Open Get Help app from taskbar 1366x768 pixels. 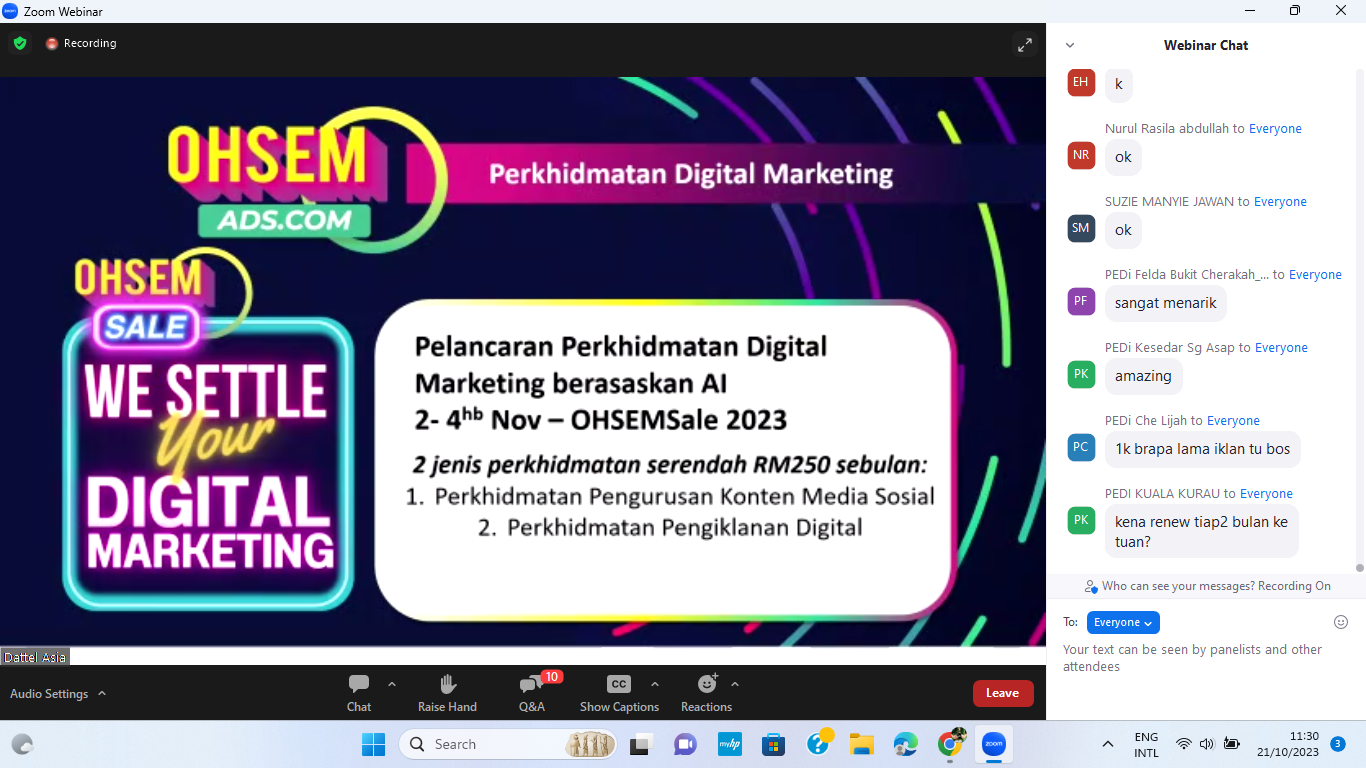pyautogui.click(x=818, y=743)
